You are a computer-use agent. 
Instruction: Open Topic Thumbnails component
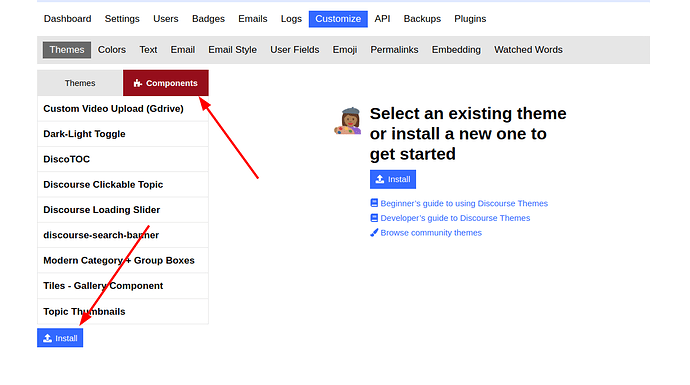tap(123, 312)
